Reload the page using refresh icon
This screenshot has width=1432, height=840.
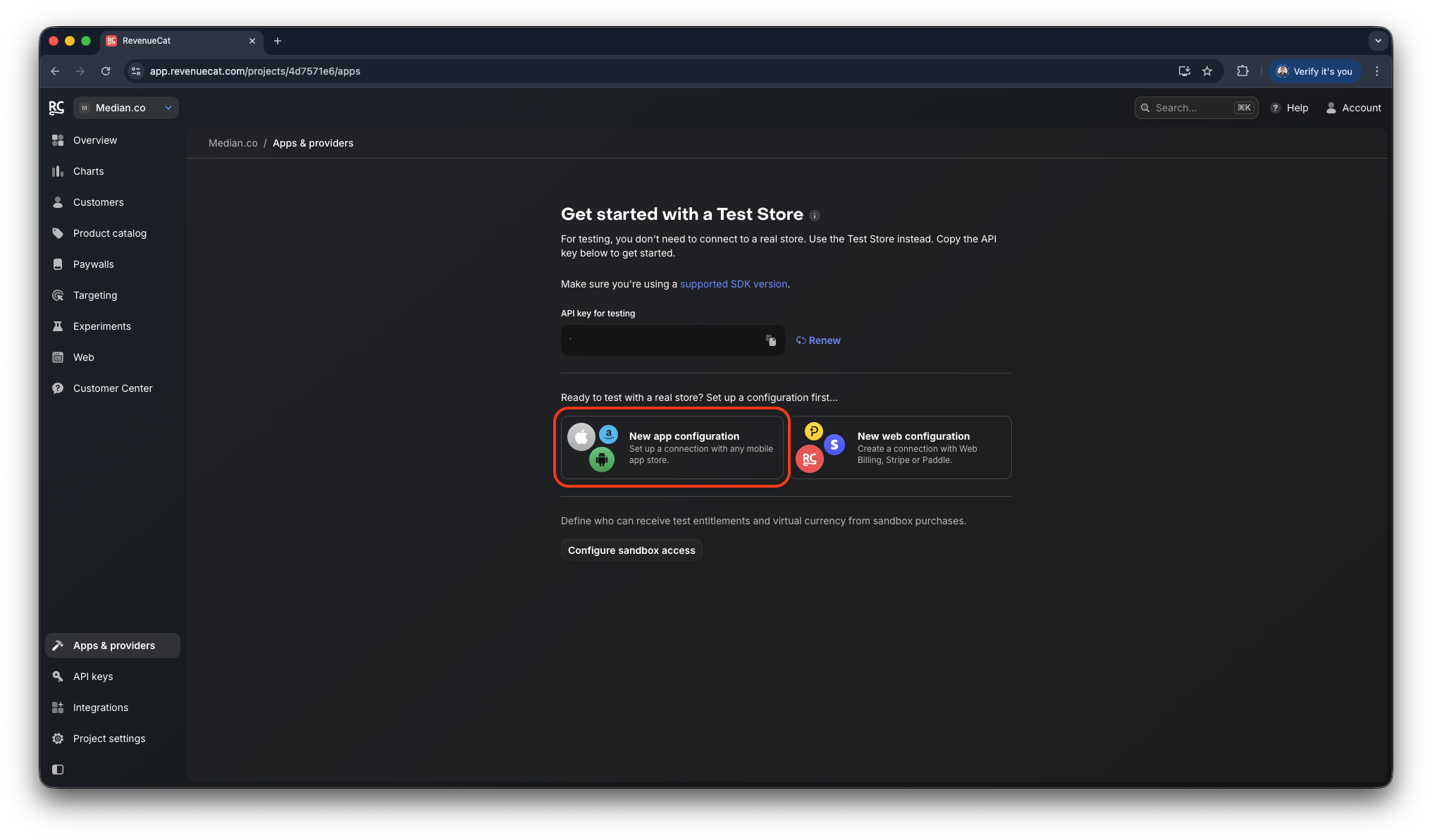[106, 71]
